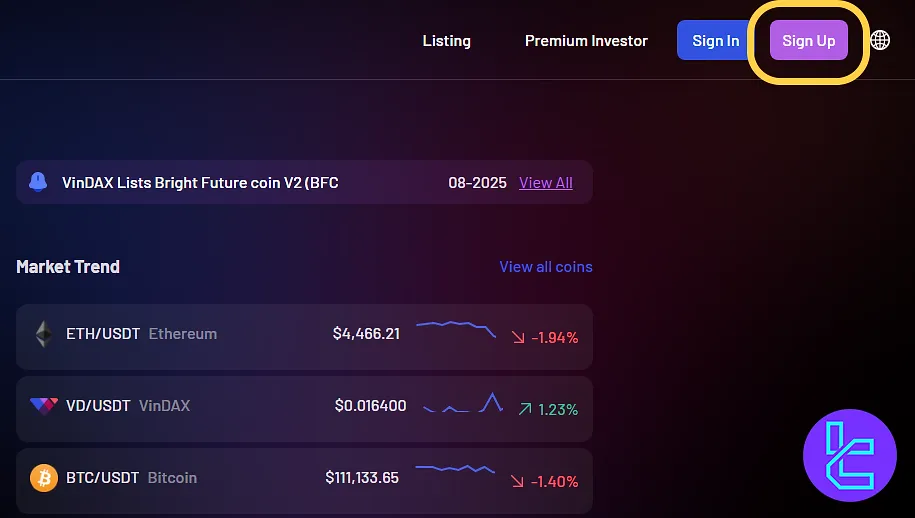Click the purple logo badge in the corner
This screenshot has width=915, height=518.
pos(849,456)
